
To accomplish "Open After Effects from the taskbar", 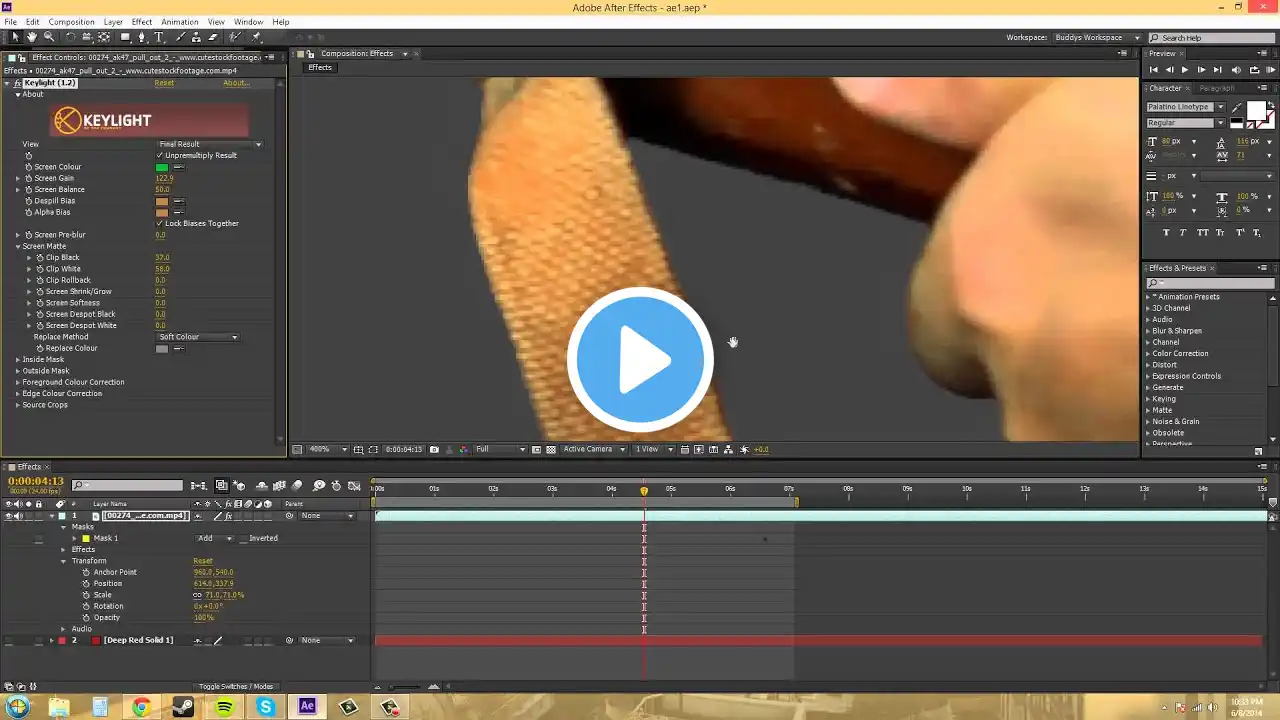I will coord(307,707).
